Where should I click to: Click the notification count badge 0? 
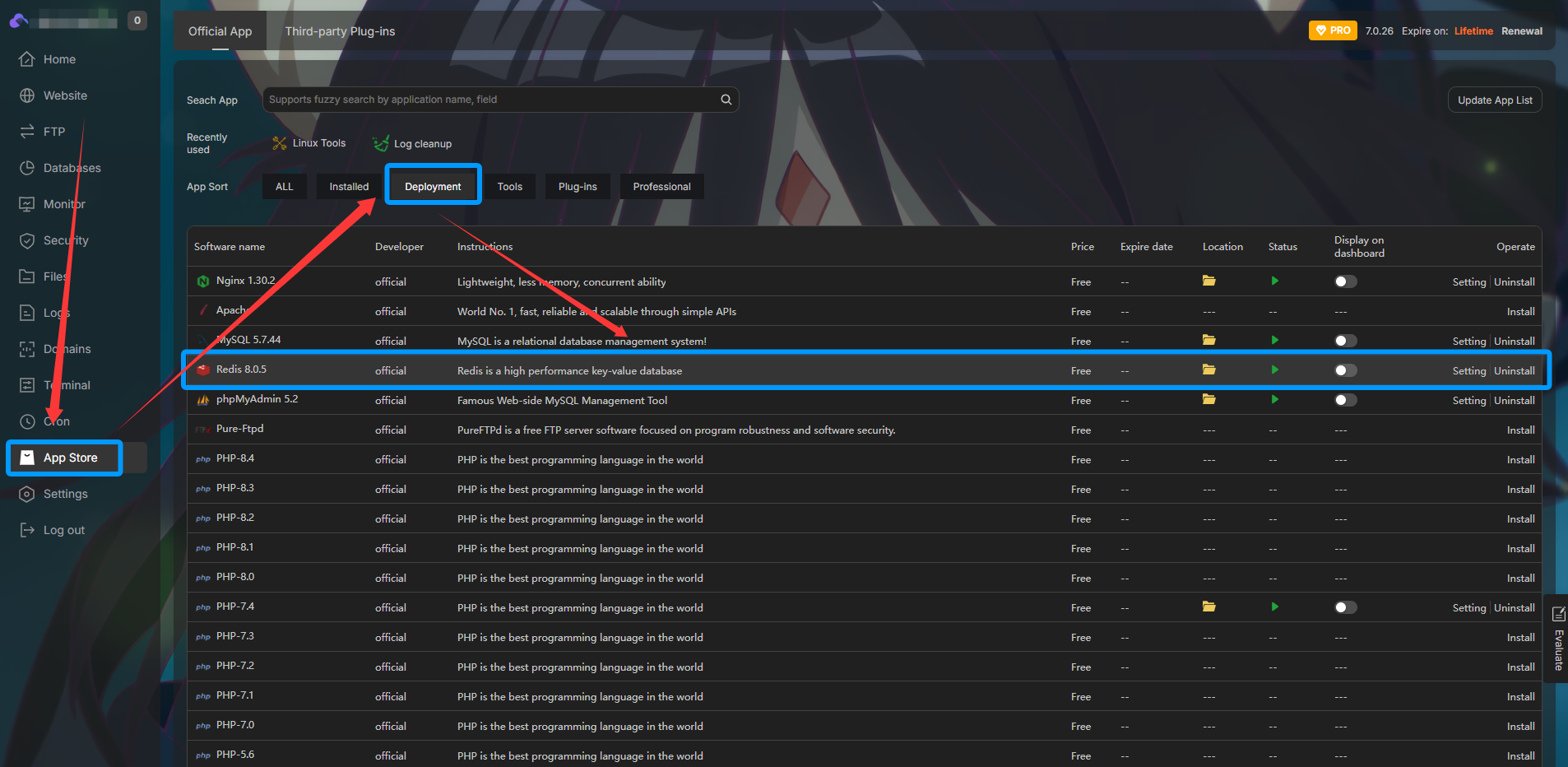point(137,20)
